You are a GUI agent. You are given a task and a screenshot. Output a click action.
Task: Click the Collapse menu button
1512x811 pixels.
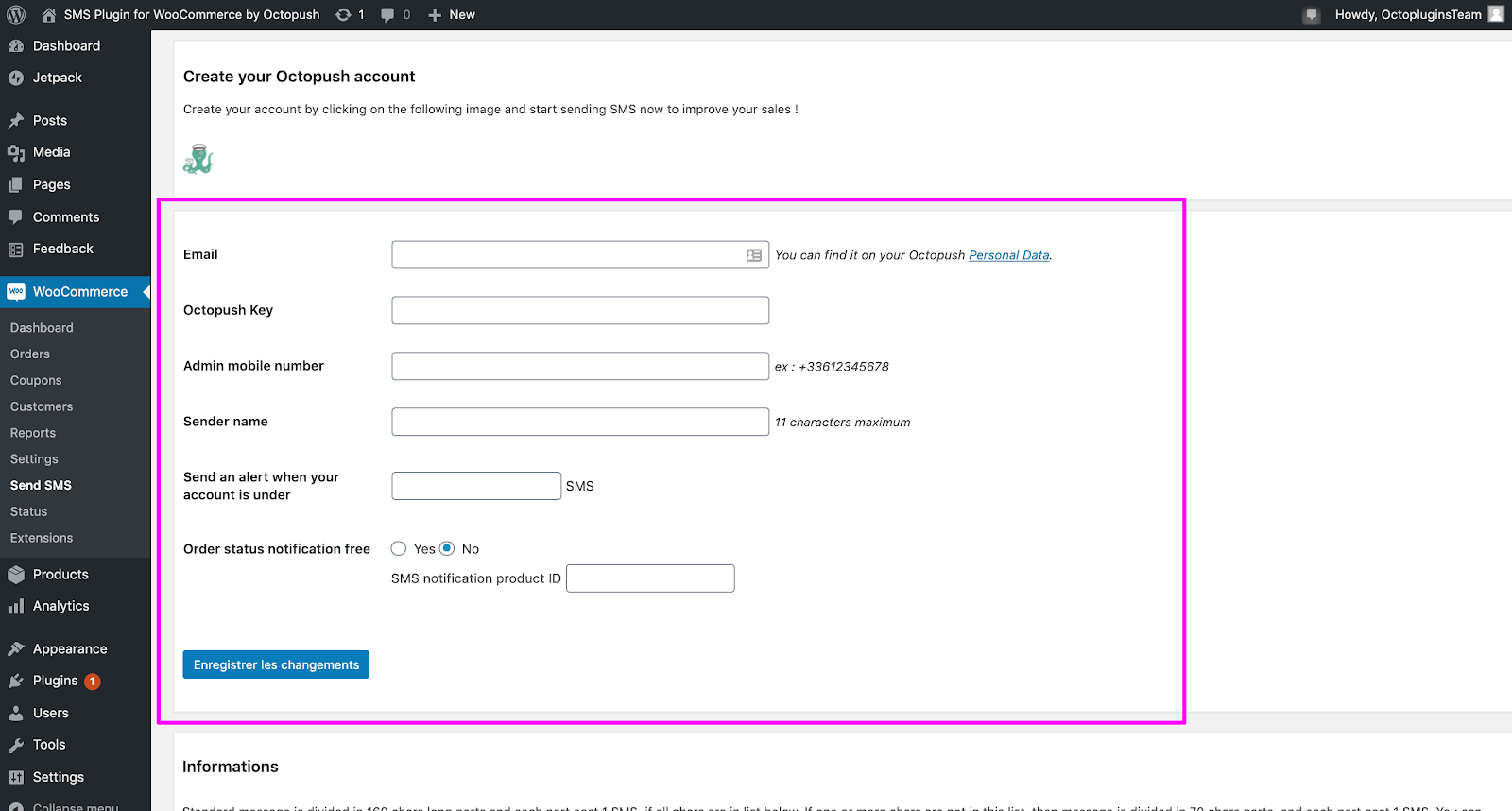tap(76, 807)
